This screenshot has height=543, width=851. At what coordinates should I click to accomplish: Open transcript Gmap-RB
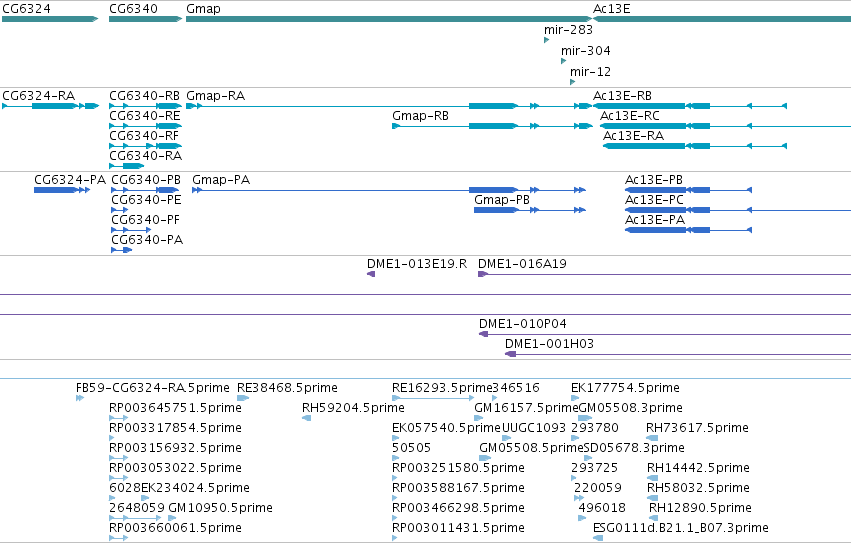tap(421, 116)
